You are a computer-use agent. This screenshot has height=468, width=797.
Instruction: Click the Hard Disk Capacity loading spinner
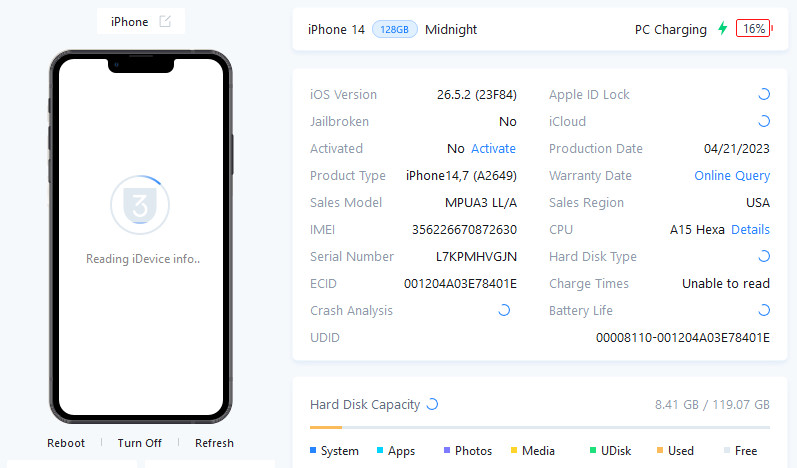click(432, 404)
